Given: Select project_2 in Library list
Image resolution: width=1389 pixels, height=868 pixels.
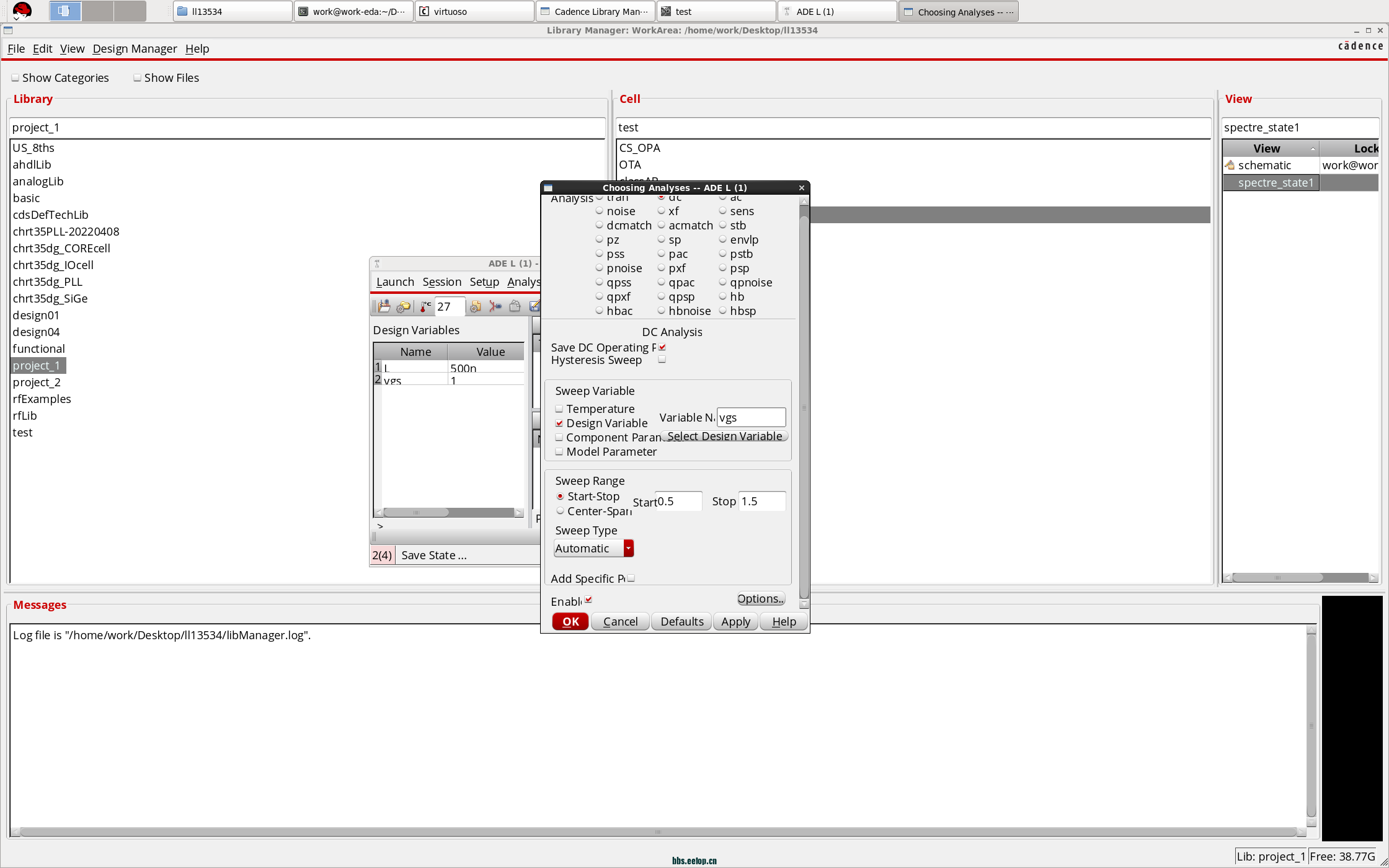Looking at the screenshot, I should (37, 382).
